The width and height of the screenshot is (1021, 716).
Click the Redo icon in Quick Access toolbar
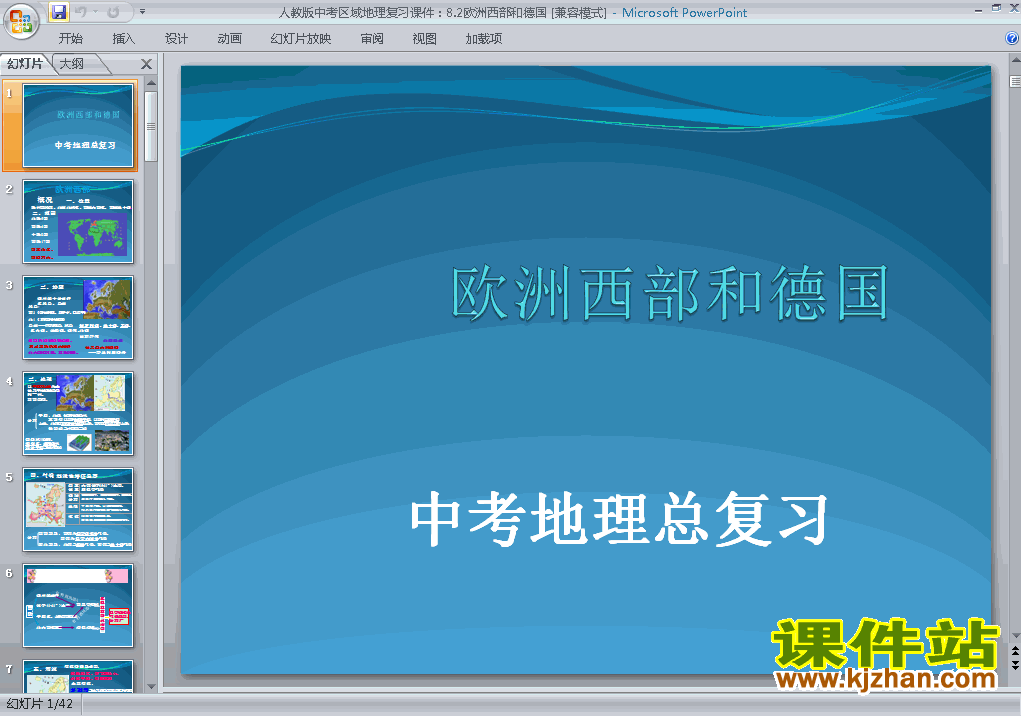point(113,12)
